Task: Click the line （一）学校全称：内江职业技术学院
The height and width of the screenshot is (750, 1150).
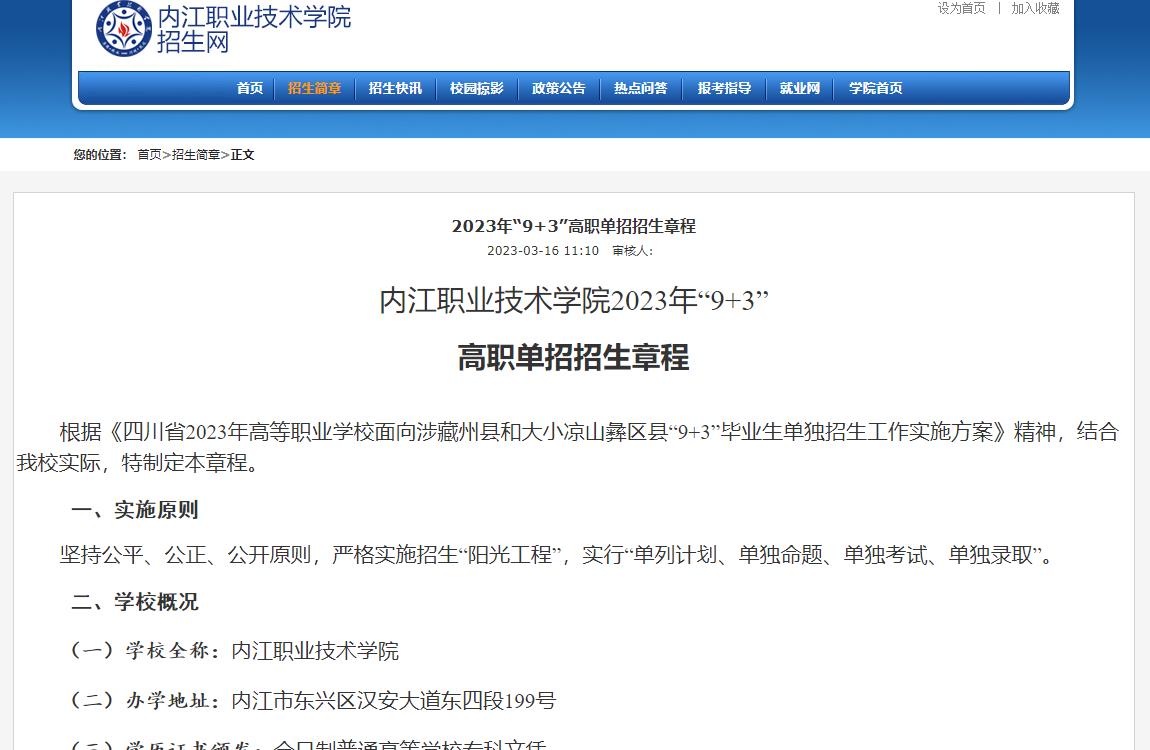Action: click(x=235, y=651)
